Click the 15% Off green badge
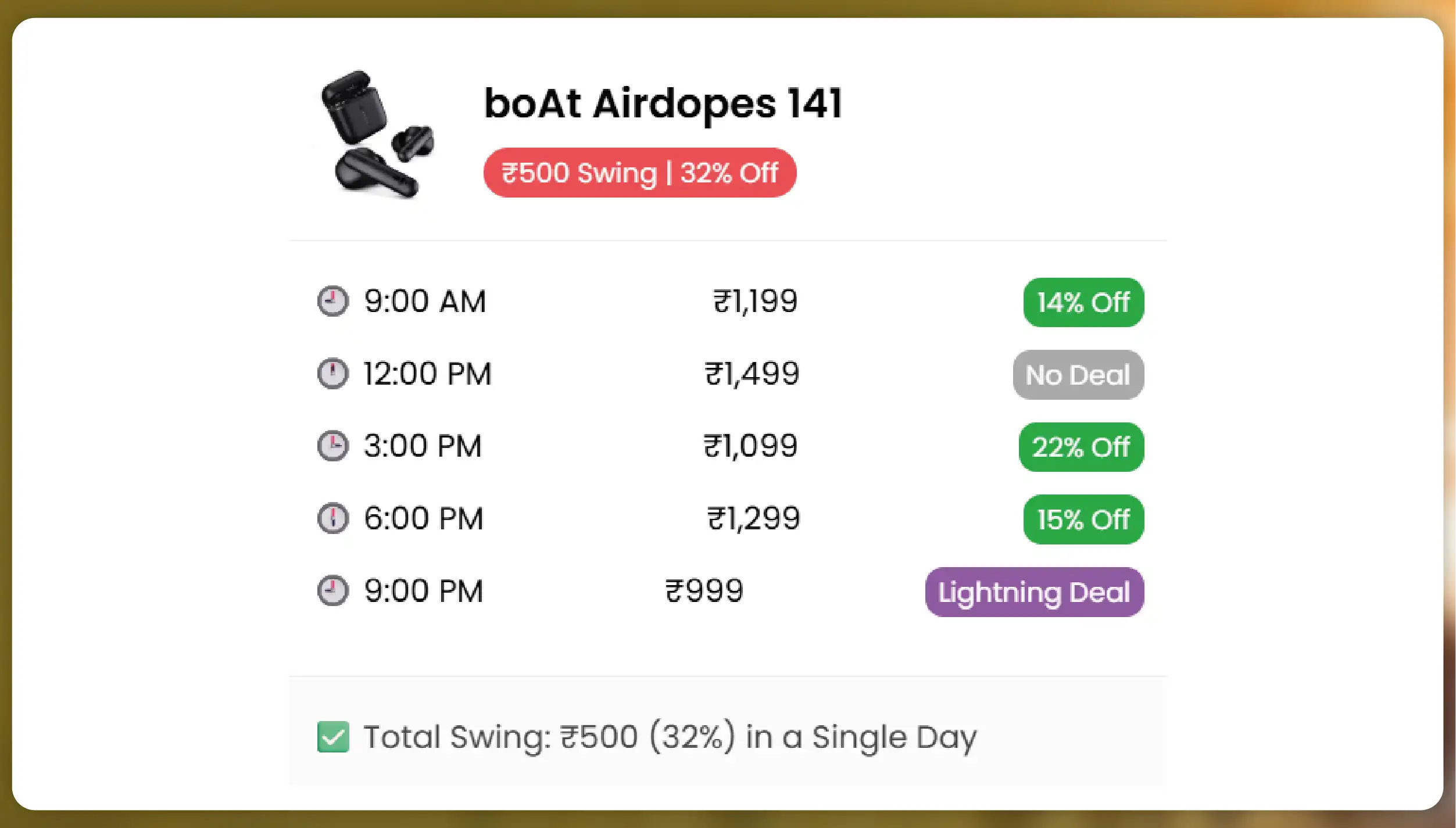Image resolution: width=1456 pixels, height=828 pixels. point(1083,519)
